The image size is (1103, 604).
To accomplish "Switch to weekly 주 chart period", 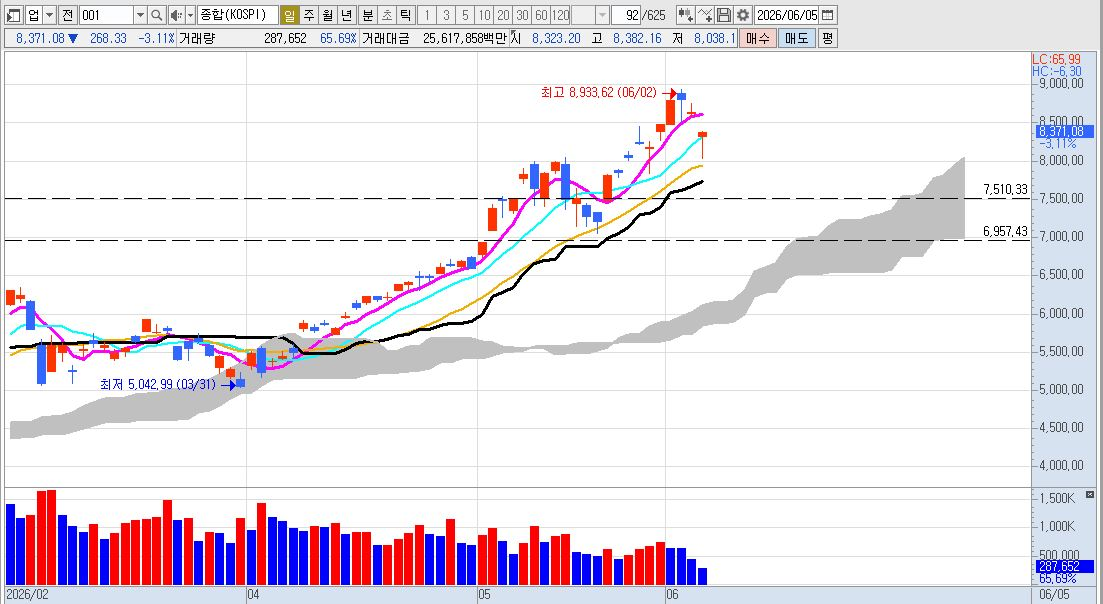I will point(309,15).
